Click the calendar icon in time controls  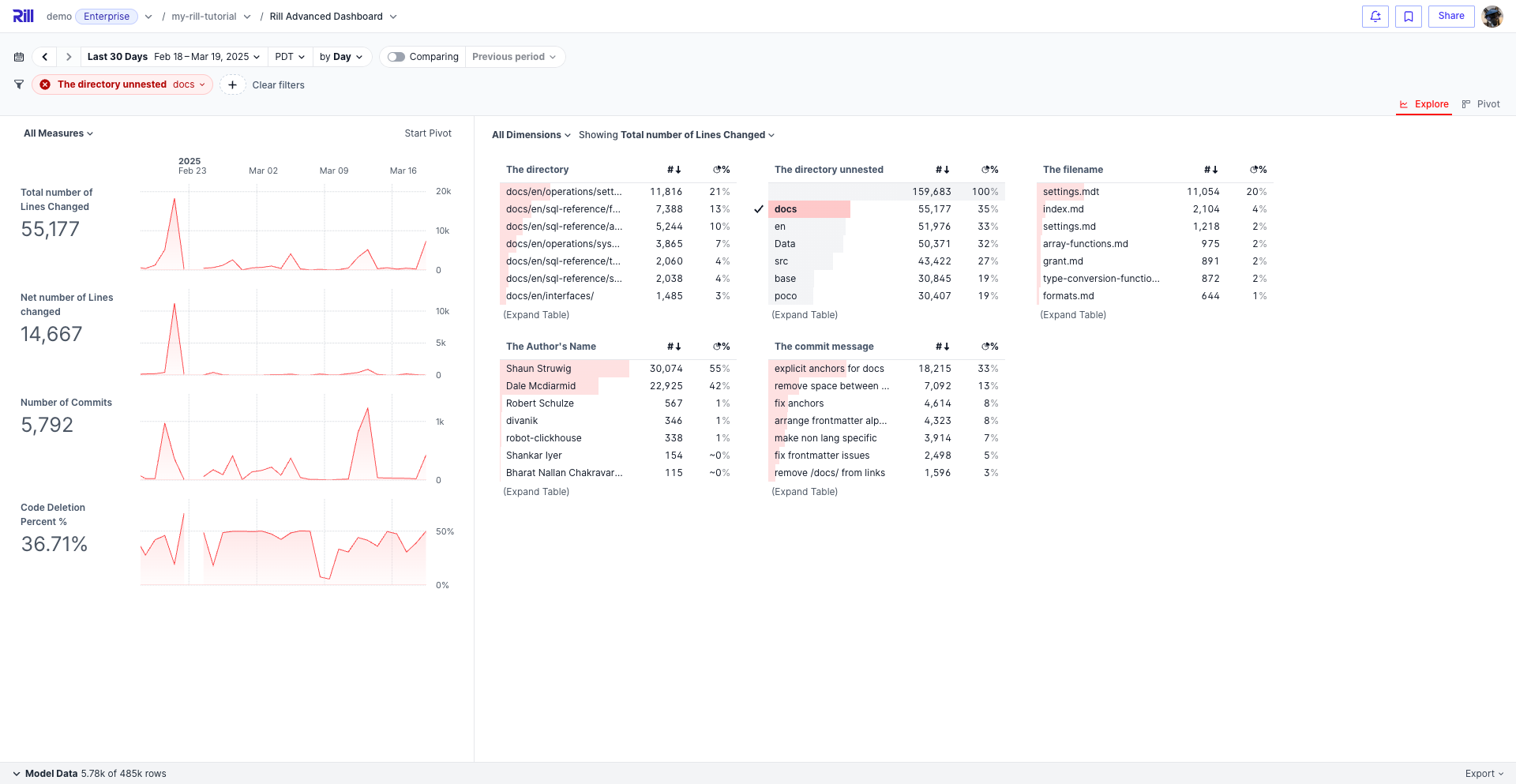19,57
